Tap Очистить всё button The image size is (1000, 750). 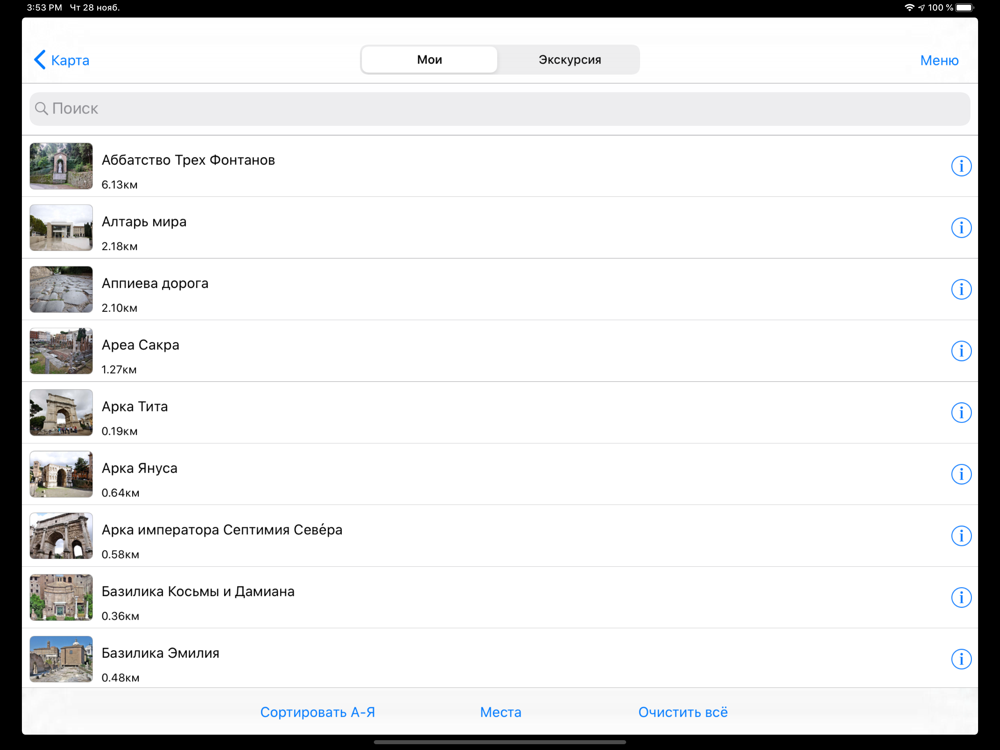[683, 712]
